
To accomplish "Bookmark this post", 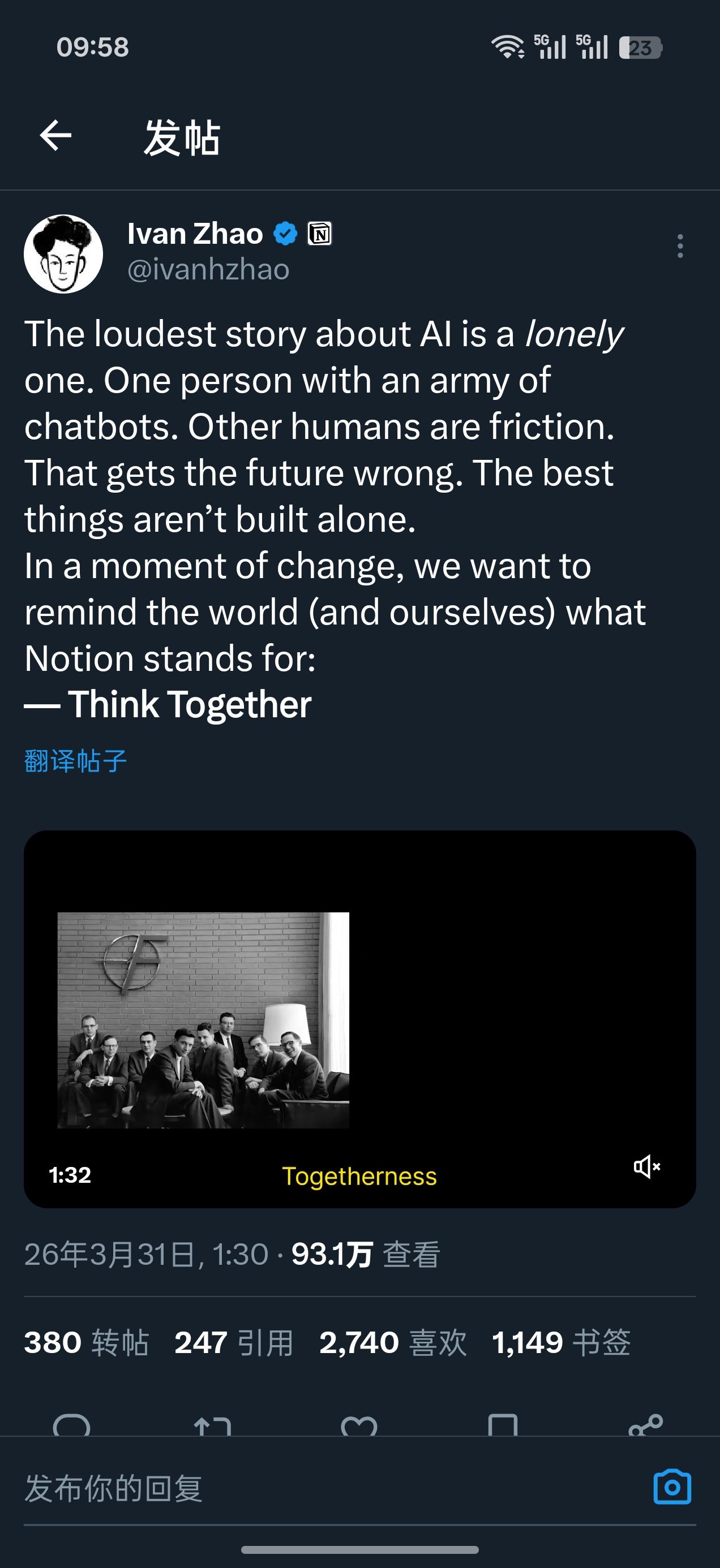I will (x=503, y=1425).
